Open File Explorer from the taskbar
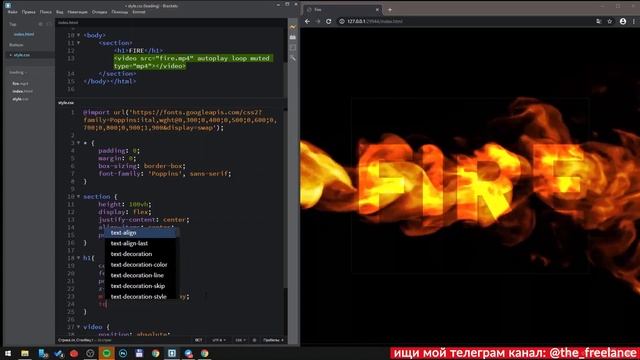Image resolution: width=640 pixels, height=360 pixels. (x=25, y=353)
